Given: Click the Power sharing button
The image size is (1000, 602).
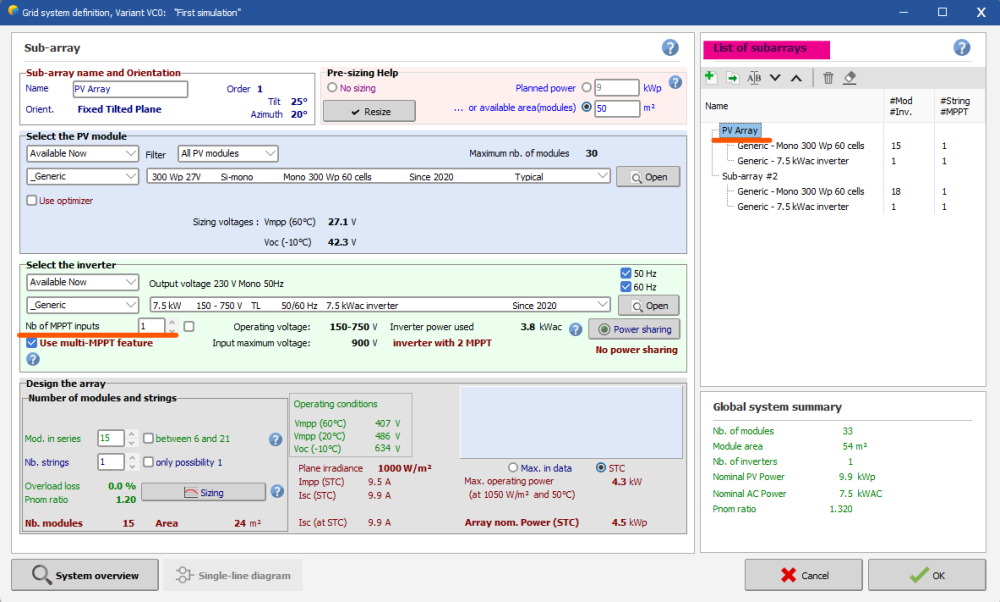Looking at the screenshot, I should coord(633,329).
